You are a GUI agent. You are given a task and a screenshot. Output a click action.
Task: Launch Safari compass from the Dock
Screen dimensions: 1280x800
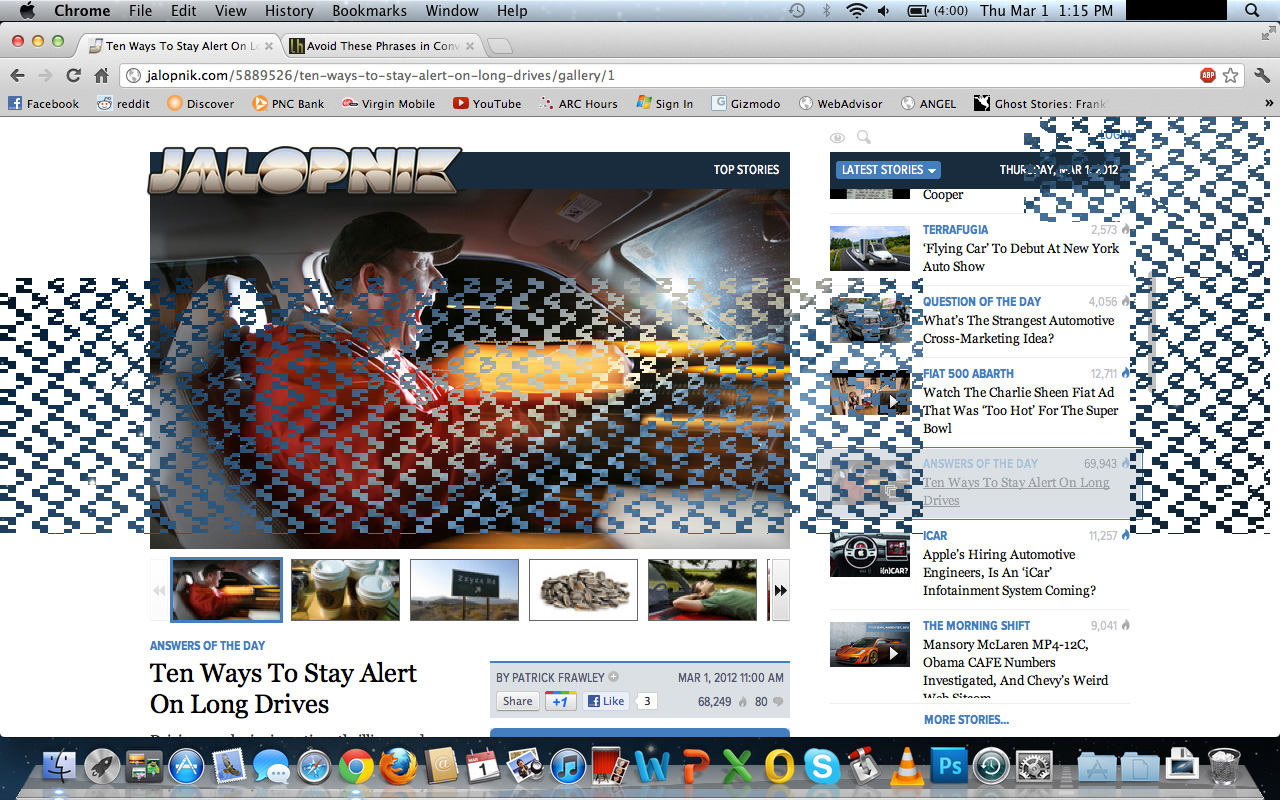313,767
